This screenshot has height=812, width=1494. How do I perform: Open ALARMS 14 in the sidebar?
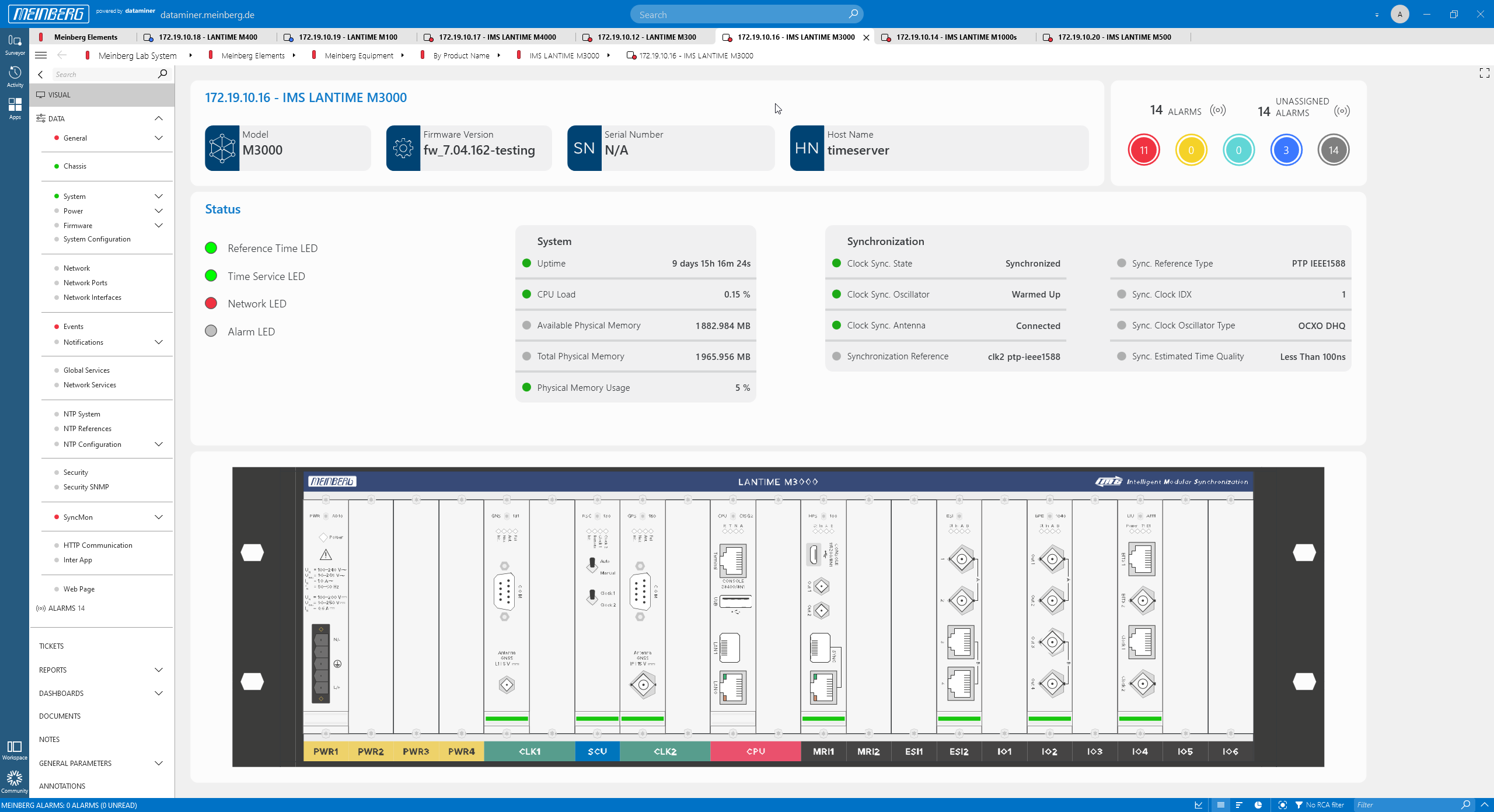point(61,608)
